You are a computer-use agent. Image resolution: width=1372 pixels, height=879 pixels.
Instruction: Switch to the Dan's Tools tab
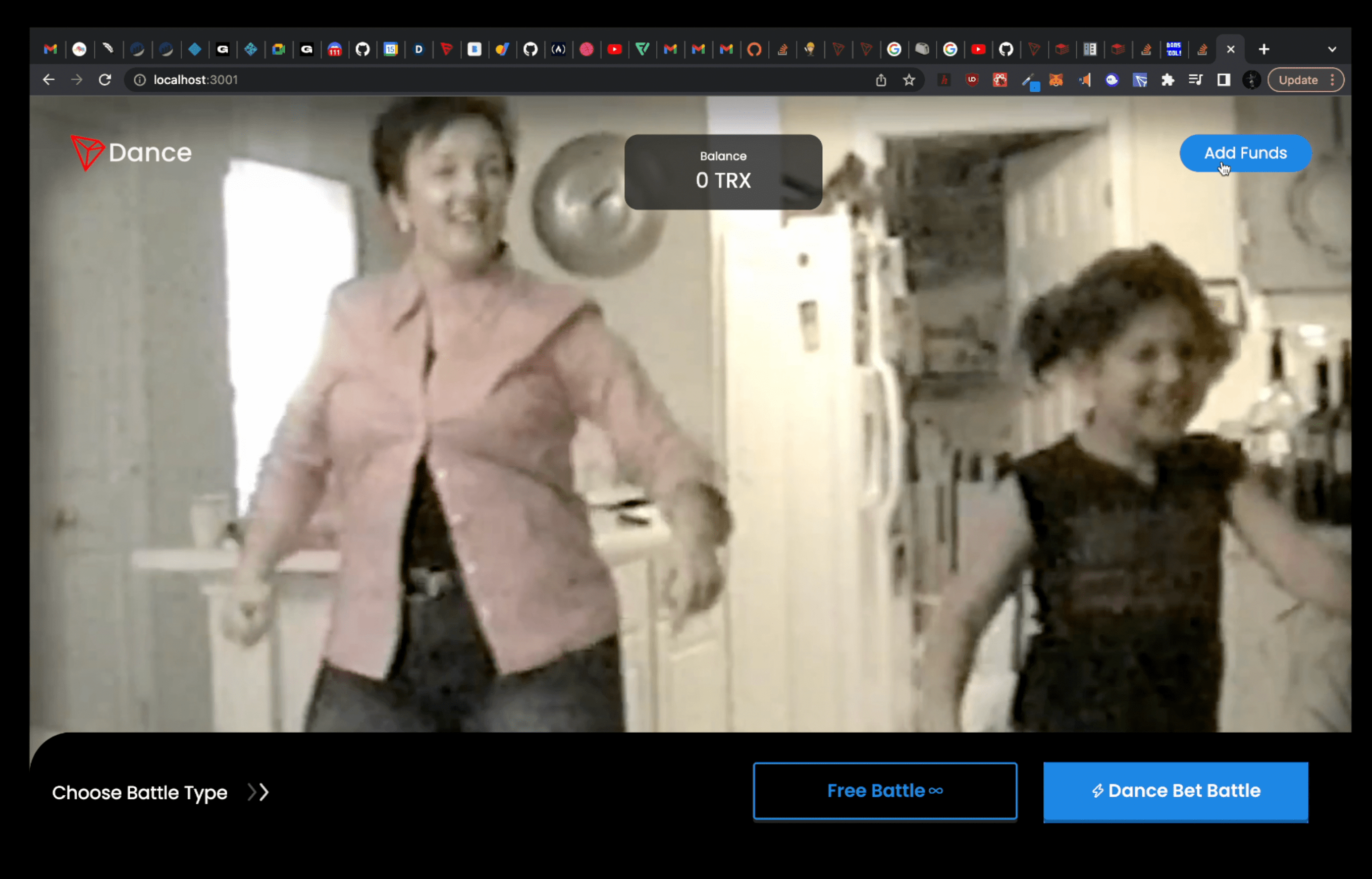pos(1174,49)
